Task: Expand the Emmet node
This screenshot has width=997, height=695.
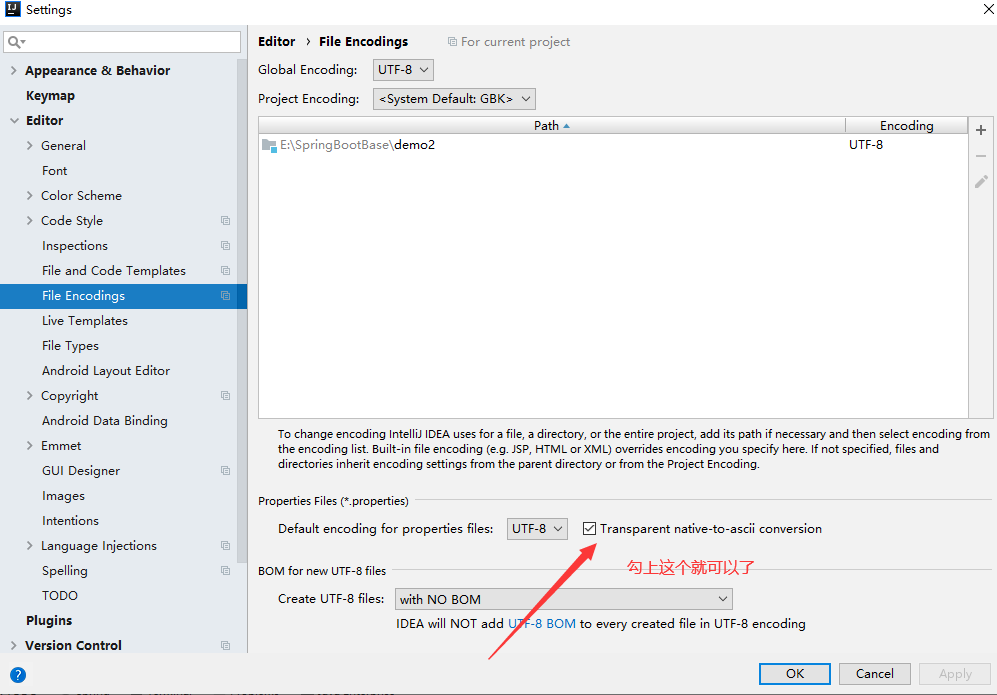Action: pos(29,446)
